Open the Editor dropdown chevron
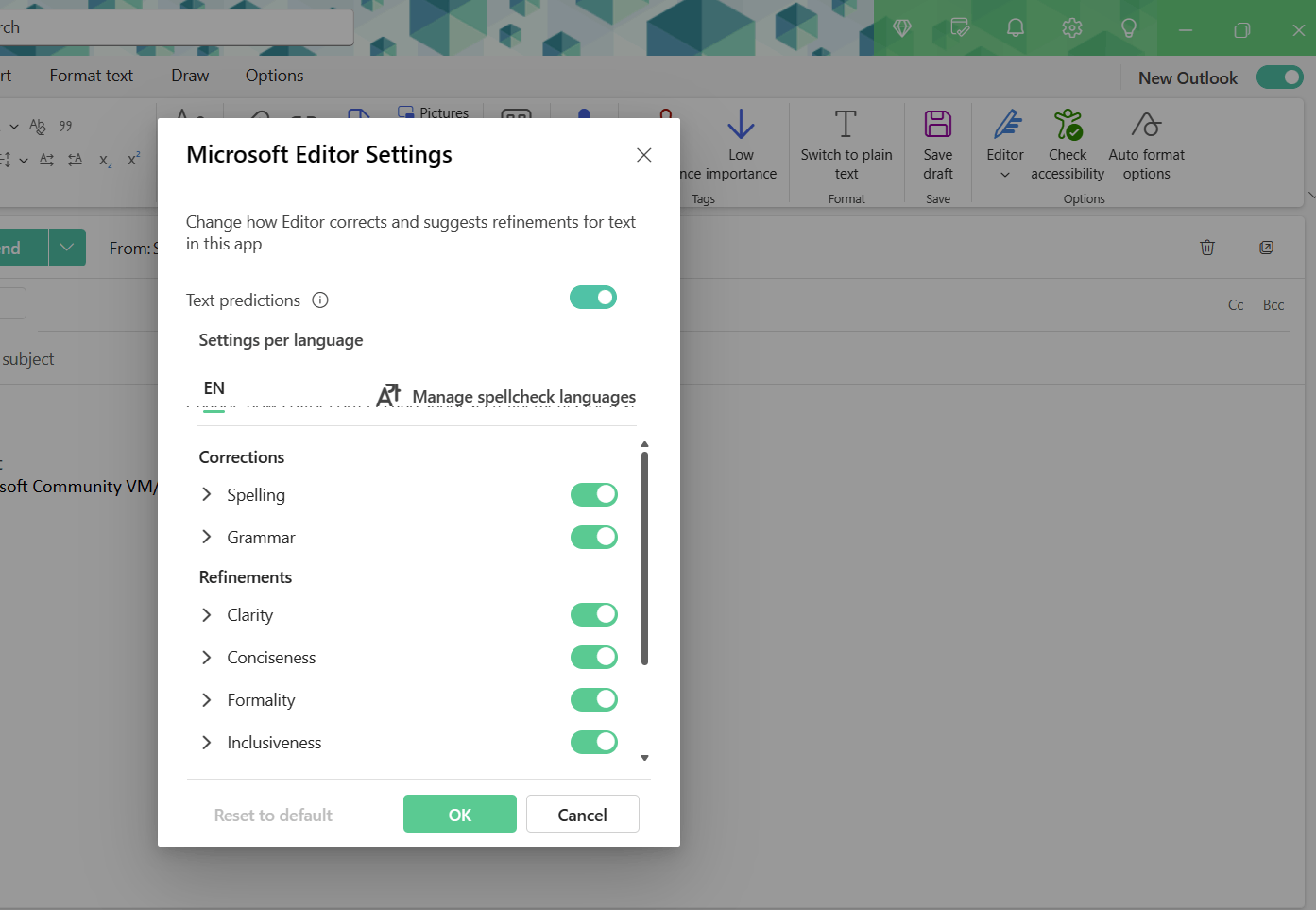The width and height of the screenshot is (1316, 910). [x=1005, y=175]
